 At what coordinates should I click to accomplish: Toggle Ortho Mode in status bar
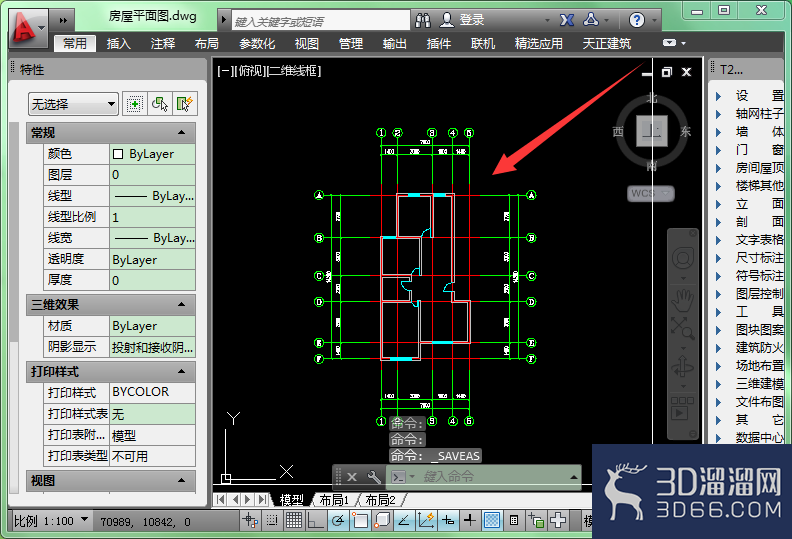pos(316,520)
